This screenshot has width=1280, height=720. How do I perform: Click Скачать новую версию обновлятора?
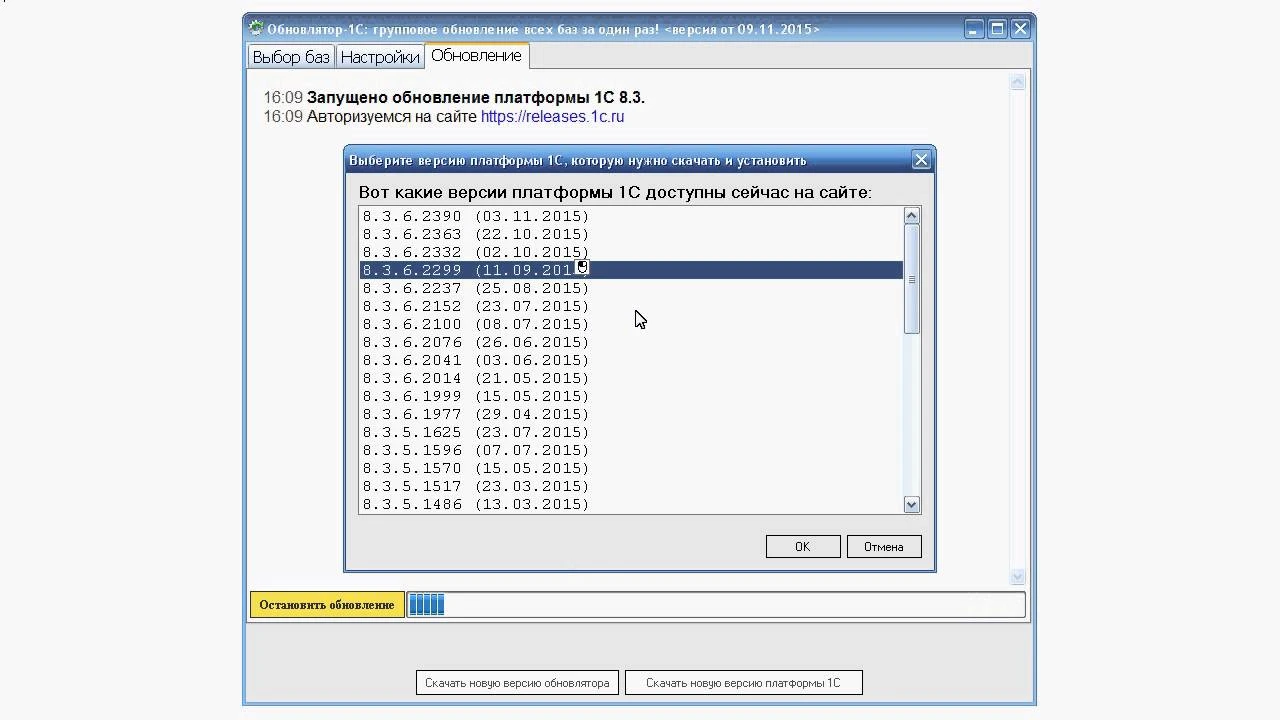(x=517, y=683)
